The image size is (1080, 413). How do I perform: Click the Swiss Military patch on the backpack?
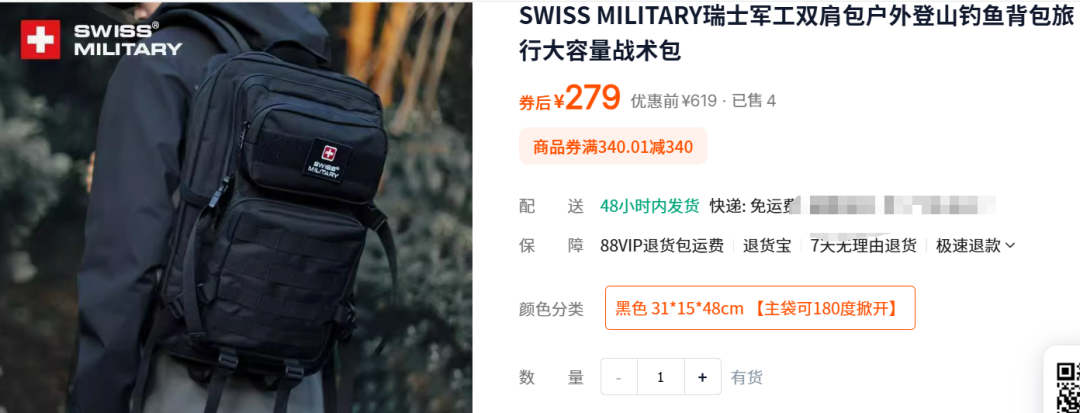tap(324, 160)
